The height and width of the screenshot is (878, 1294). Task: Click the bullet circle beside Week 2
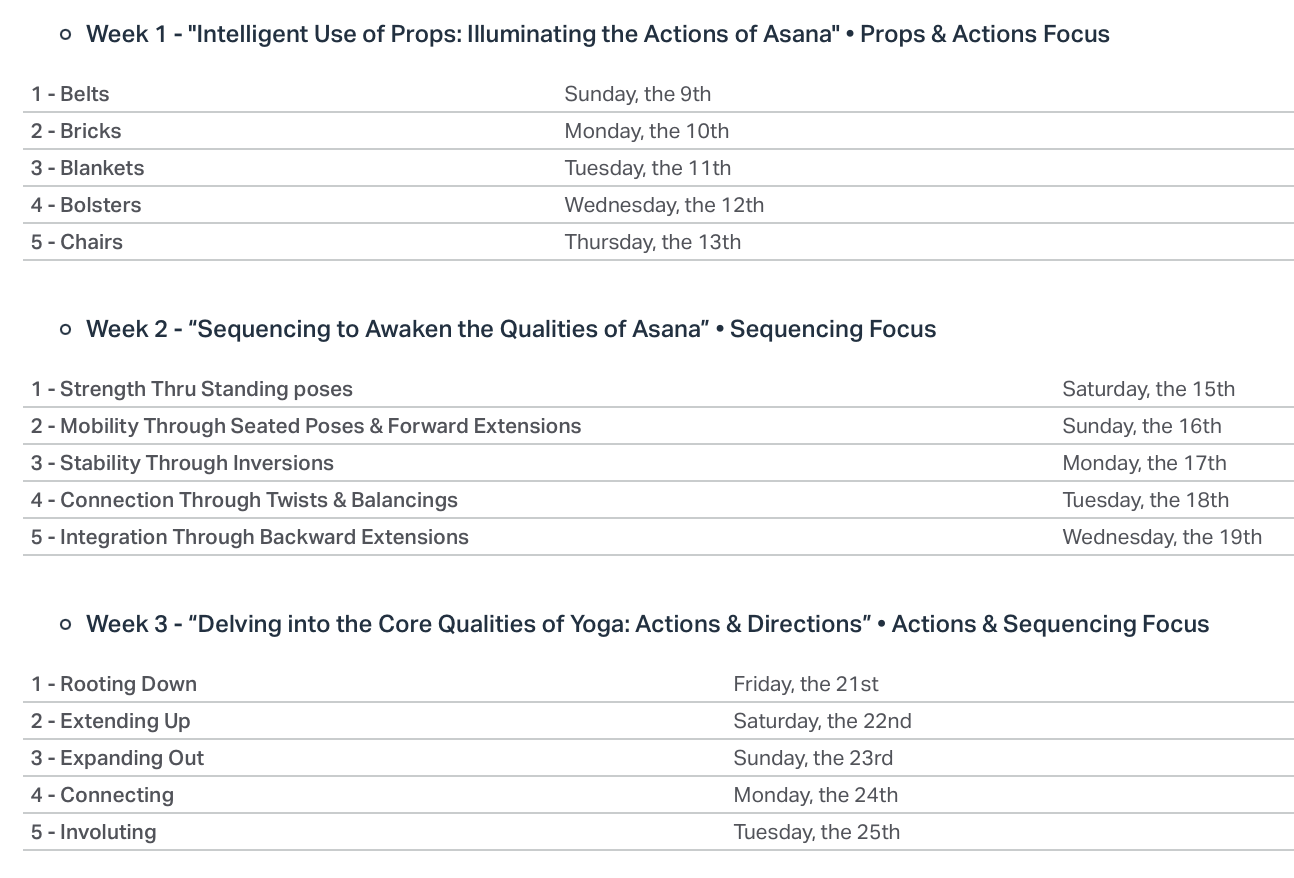[x=66, y=329]
